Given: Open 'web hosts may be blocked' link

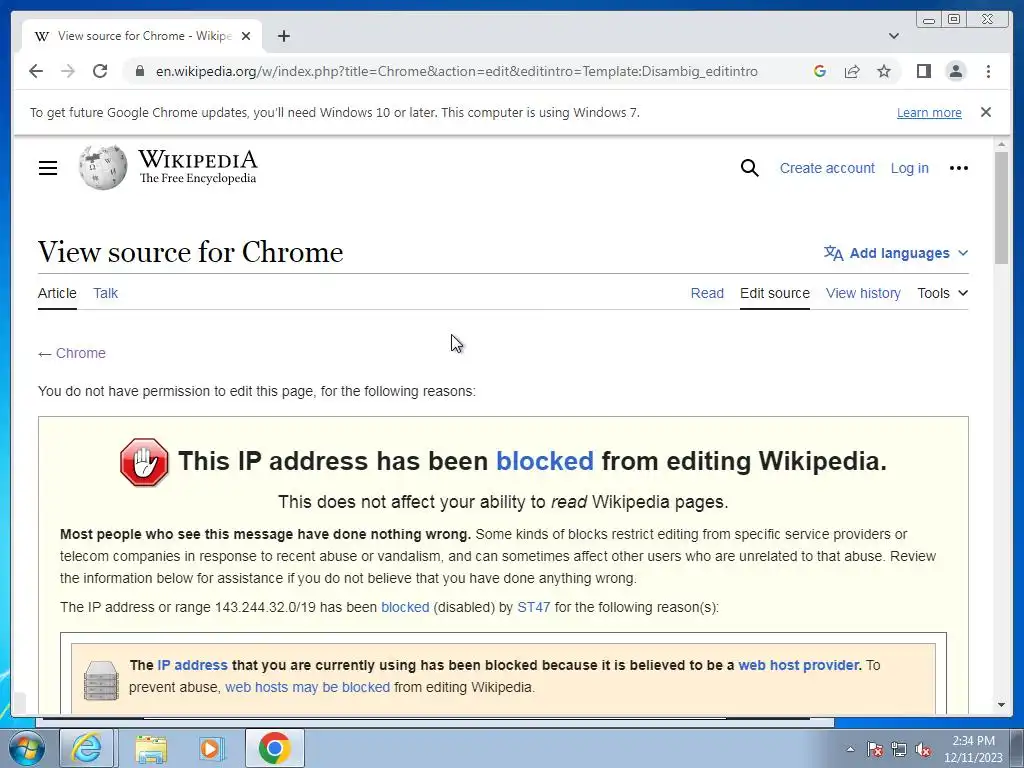Looking at the screenshot, I should 307,687.
